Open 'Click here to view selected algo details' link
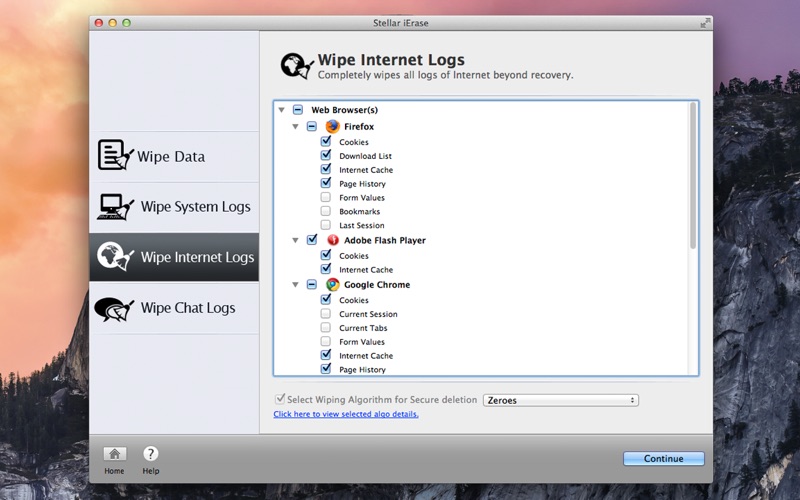800x500 pixels. tap(346, 414)
